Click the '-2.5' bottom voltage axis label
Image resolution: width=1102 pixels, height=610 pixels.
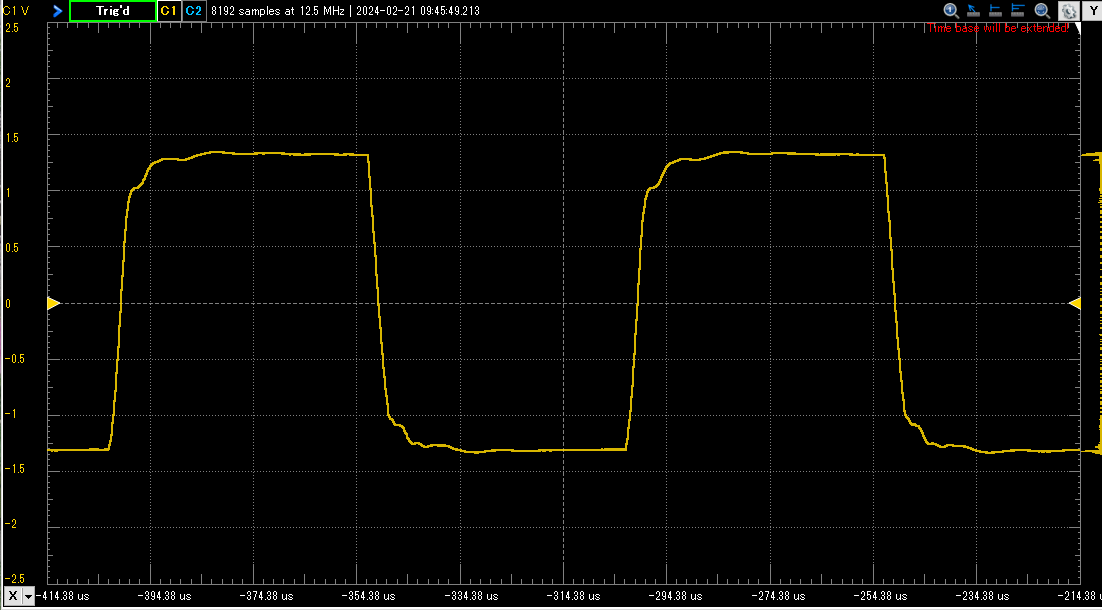[14, 578]
